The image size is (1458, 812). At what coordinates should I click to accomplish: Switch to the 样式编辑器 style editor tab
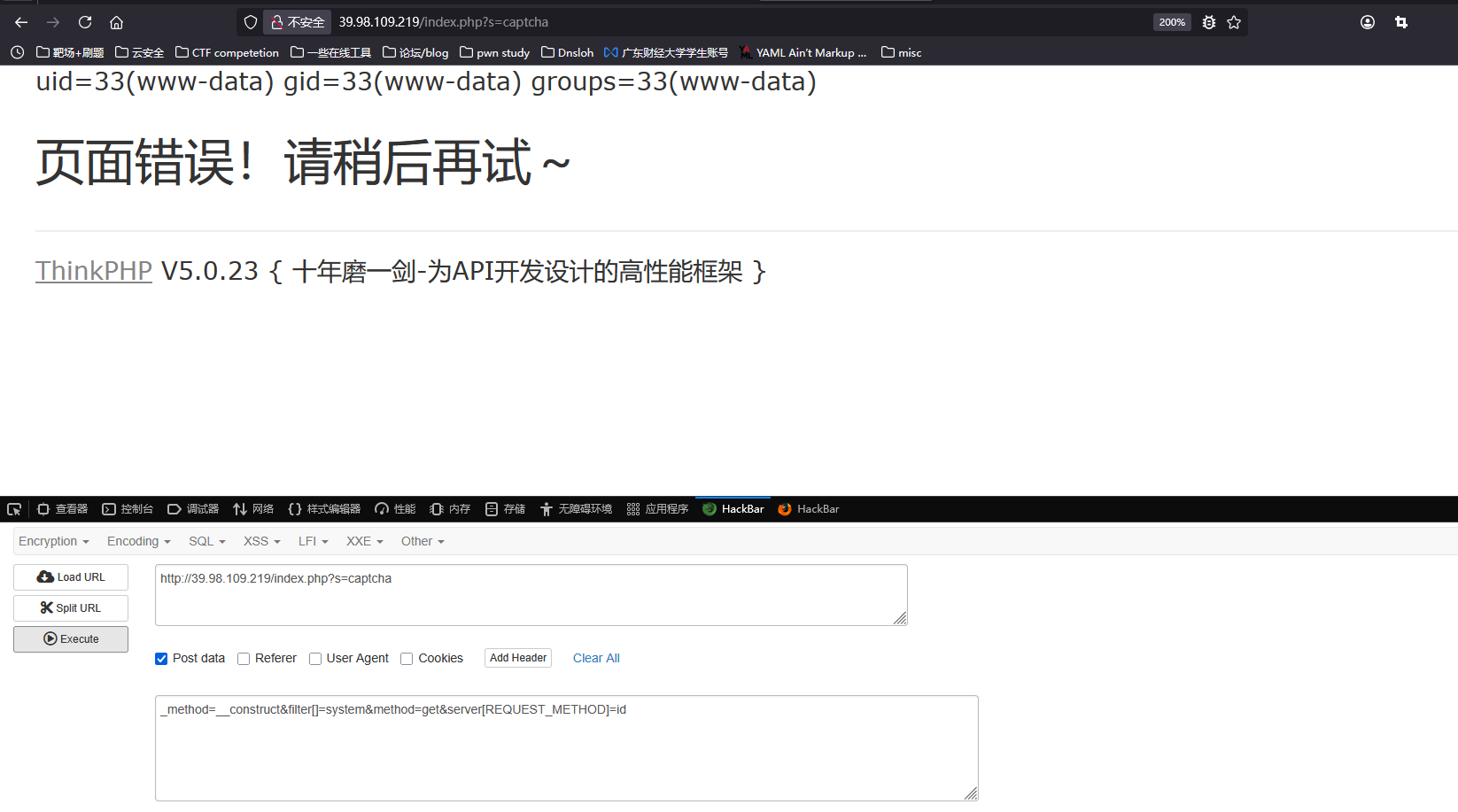(x=324, y=509)
